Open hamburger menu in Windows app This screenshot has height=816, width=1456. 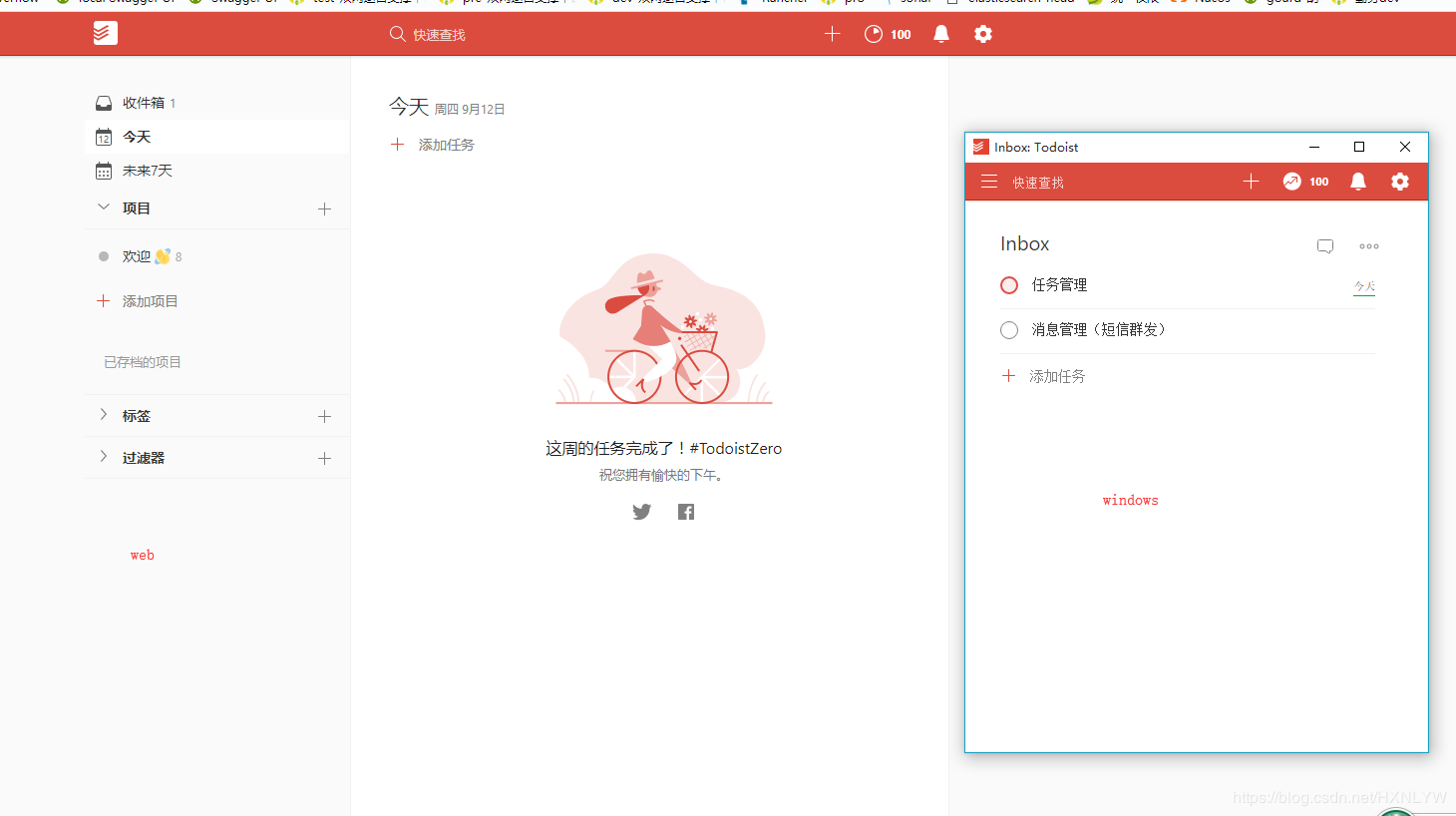pos(989,182)
